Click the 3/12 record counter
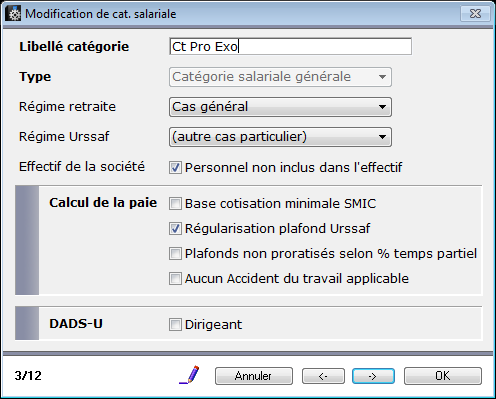The image size is (496, 399). (x=28, y=376)
